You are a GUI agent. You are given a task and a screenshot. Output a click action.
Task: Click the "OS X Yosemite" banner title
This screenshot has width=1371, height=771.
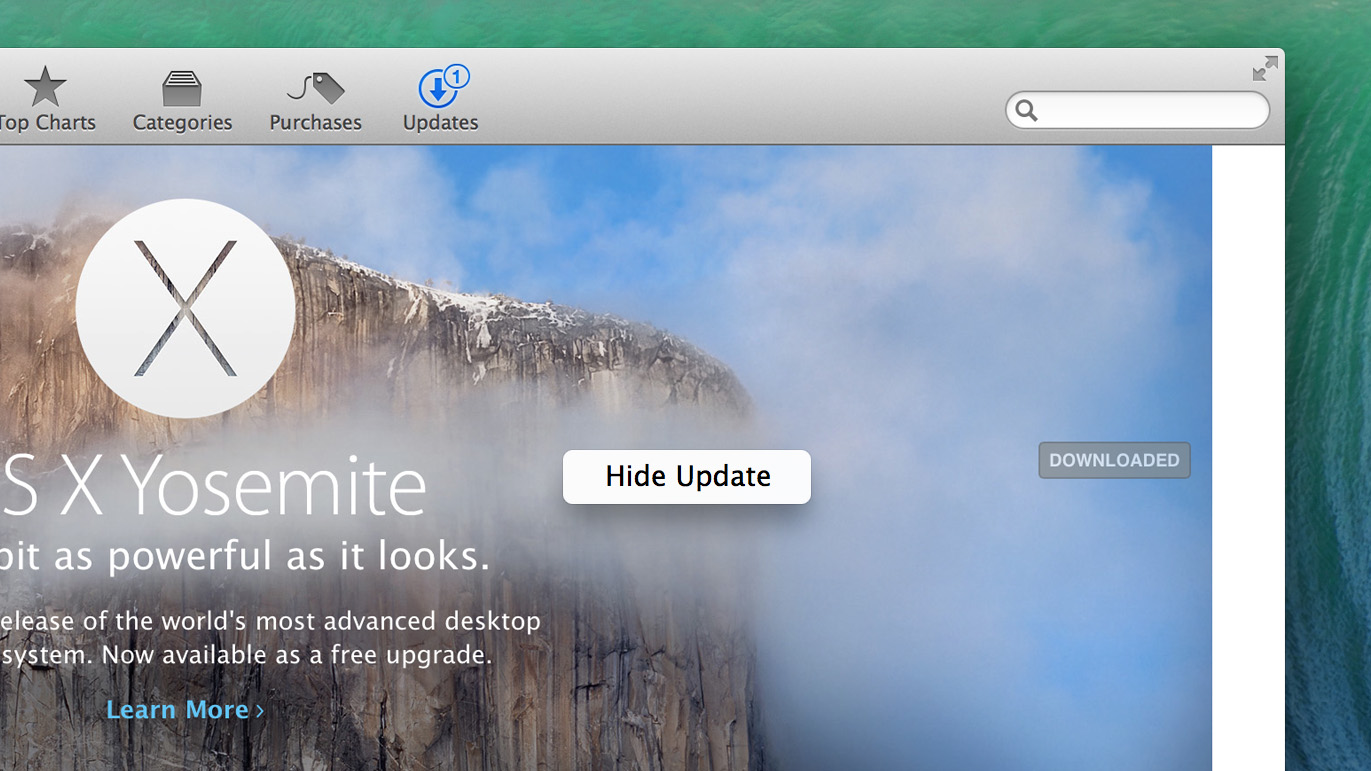[214, 487]
